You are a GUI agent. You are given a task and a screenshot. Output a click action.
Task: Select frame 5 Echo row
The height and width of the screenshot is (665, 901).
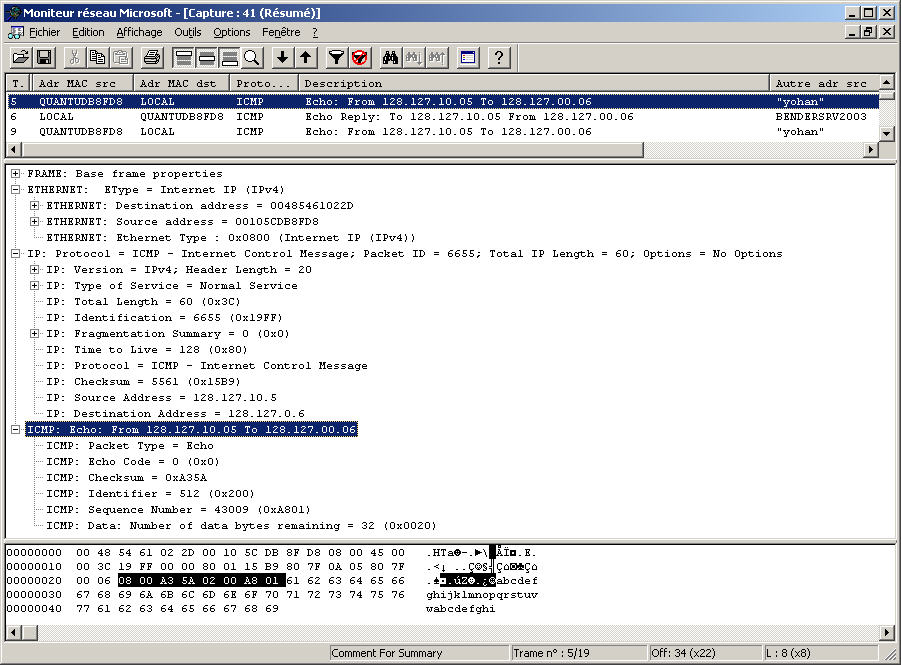click(442, 102)
